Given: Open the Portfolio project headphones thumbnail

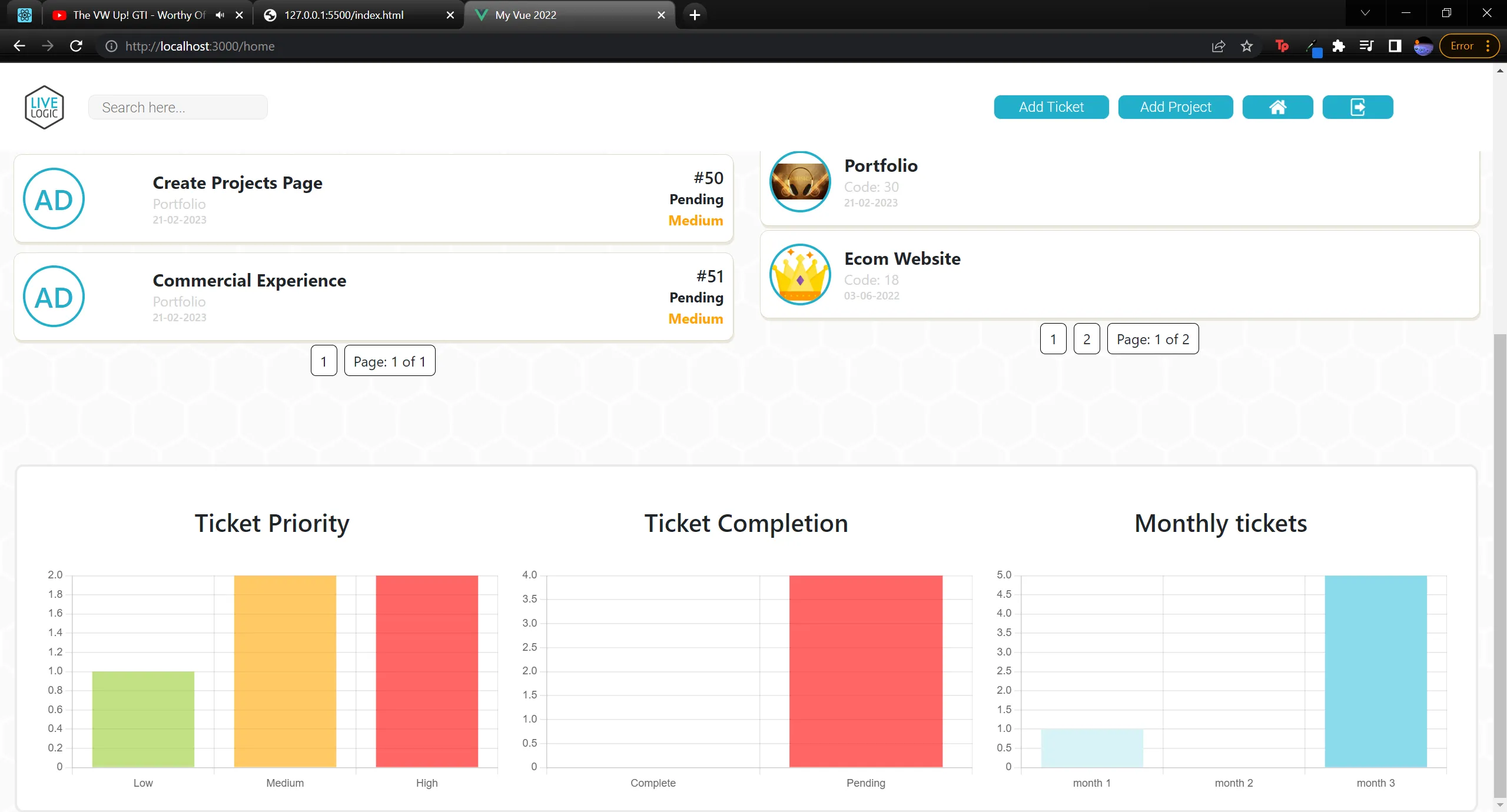Looking at the screenshot, I should (x=799, y=181).
